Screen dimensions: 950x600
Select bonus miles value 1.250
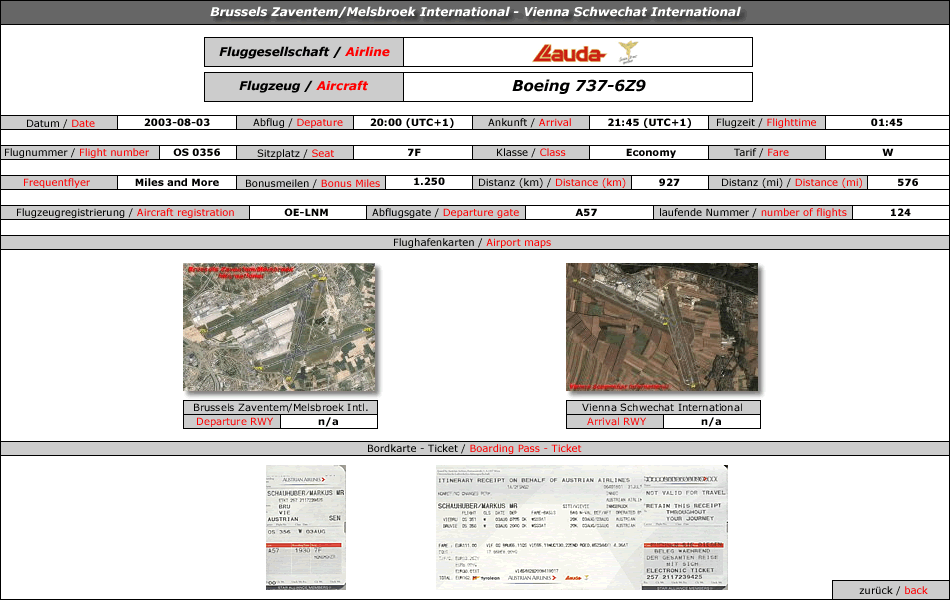click(x=429, y=182)
